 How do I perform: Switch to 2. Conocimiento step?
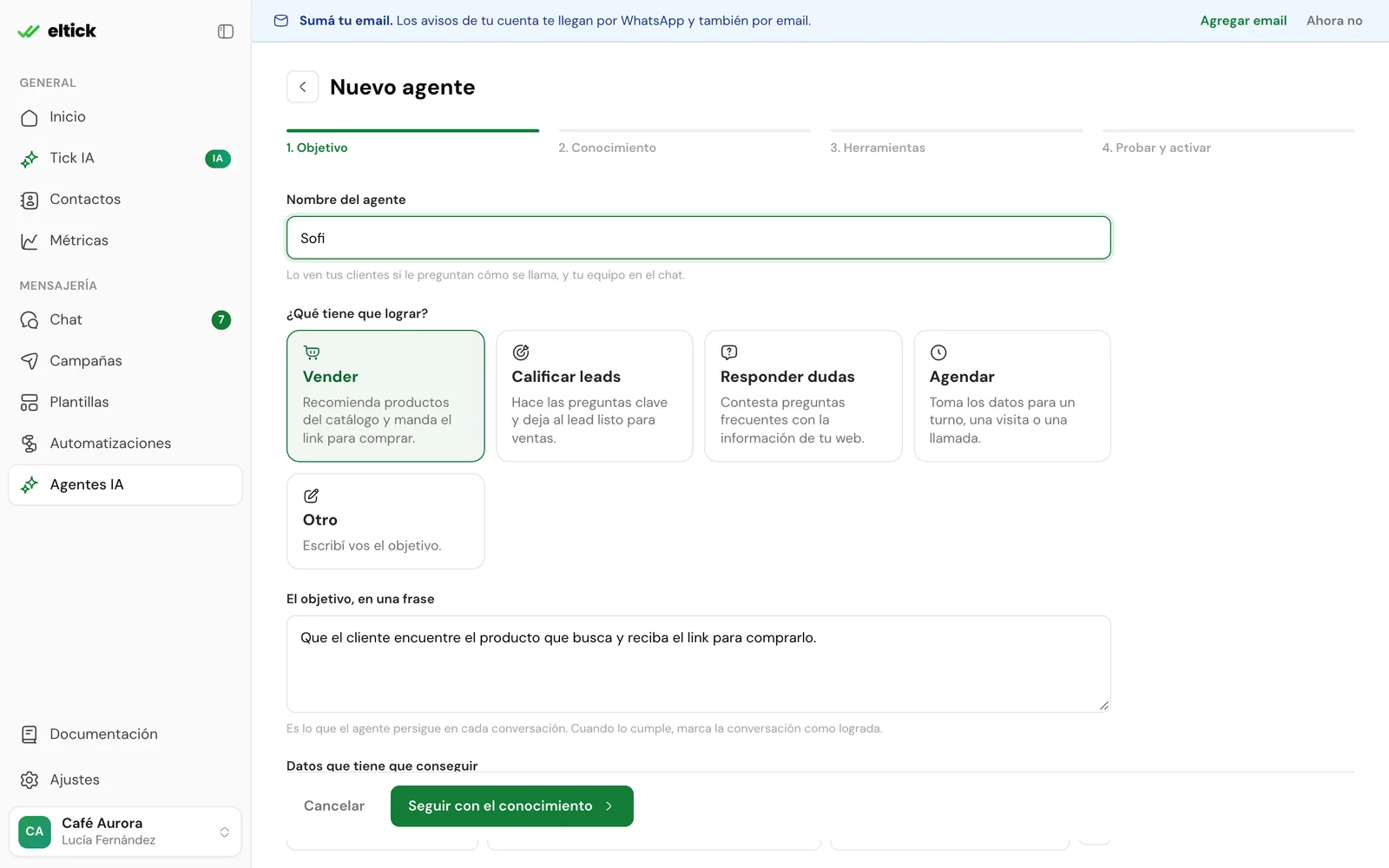click(684, 143)
